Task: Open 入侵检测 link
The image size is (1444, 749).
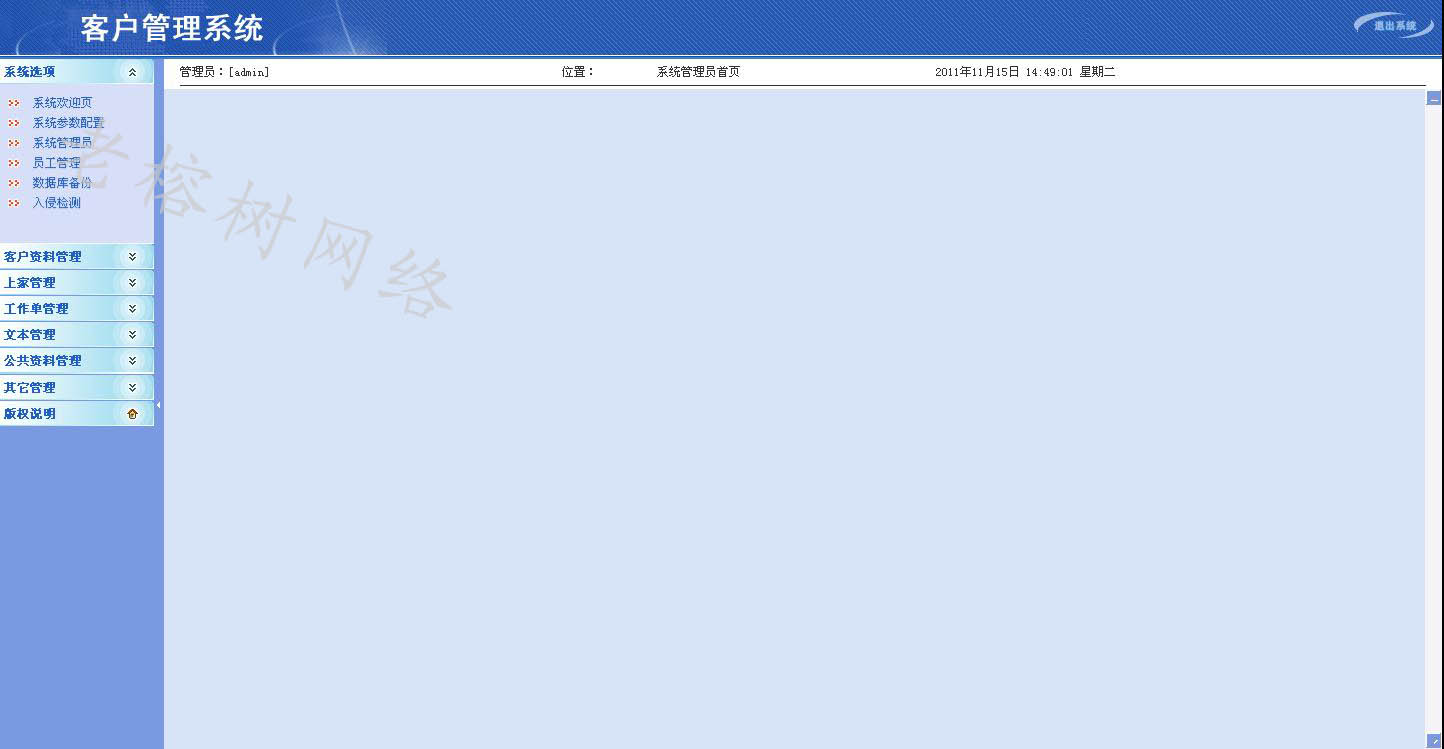Action: (x=56, y=203)
